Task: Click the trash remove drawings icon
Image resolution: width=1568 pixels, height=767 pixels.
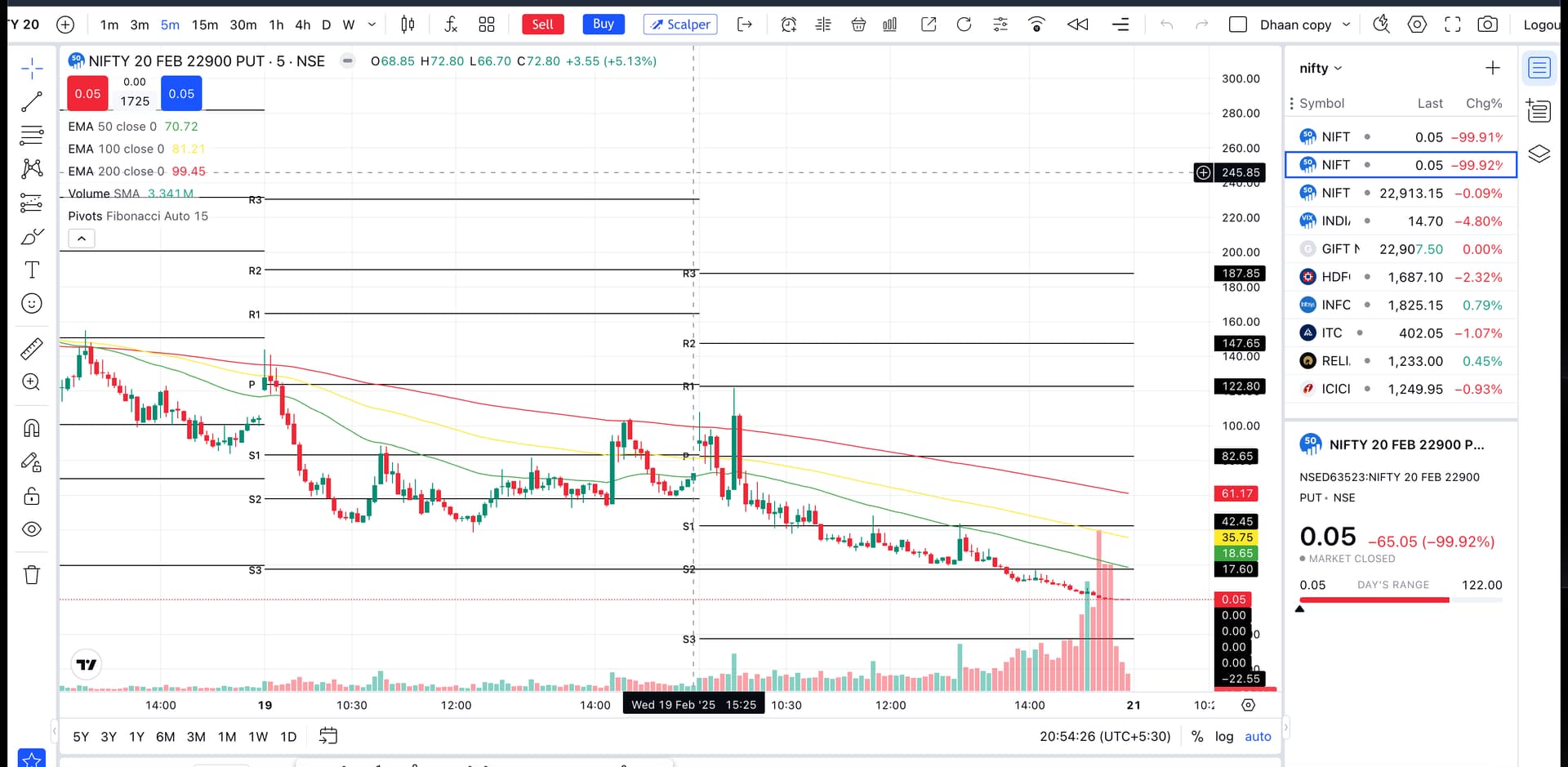Action: (x=32, y=575)
